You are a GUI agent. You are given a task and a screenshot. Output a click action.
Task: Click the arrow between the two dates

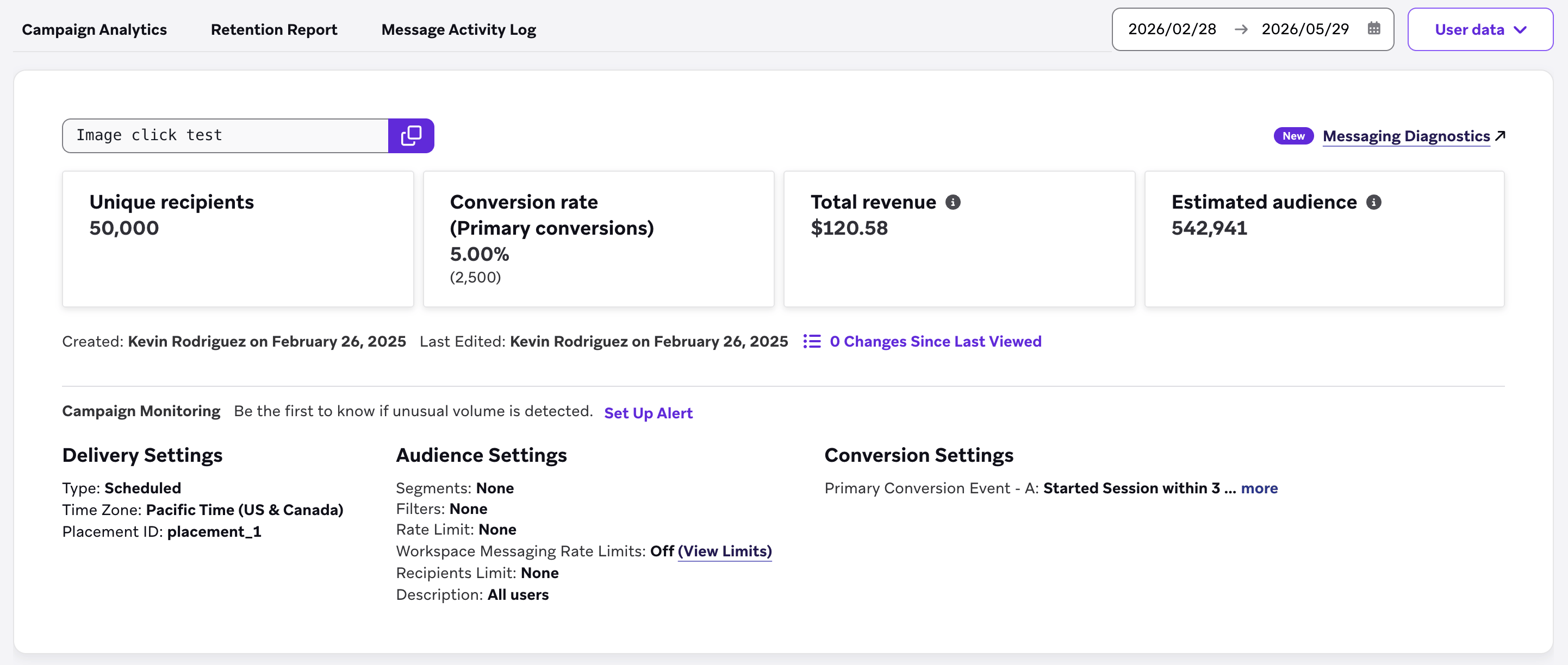1241,29
